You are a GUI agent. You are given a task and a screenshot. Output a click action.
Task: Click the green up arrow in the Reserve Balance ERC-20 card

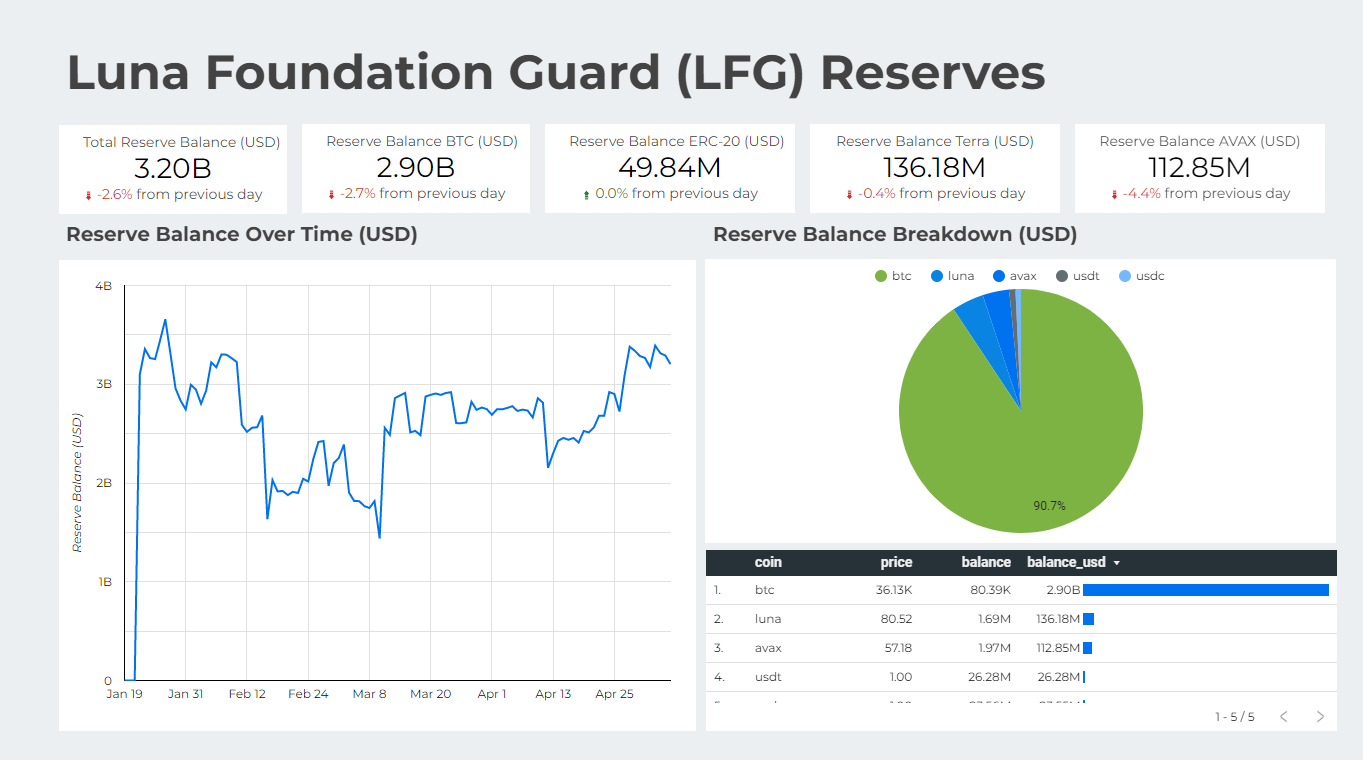coord(586,195)
